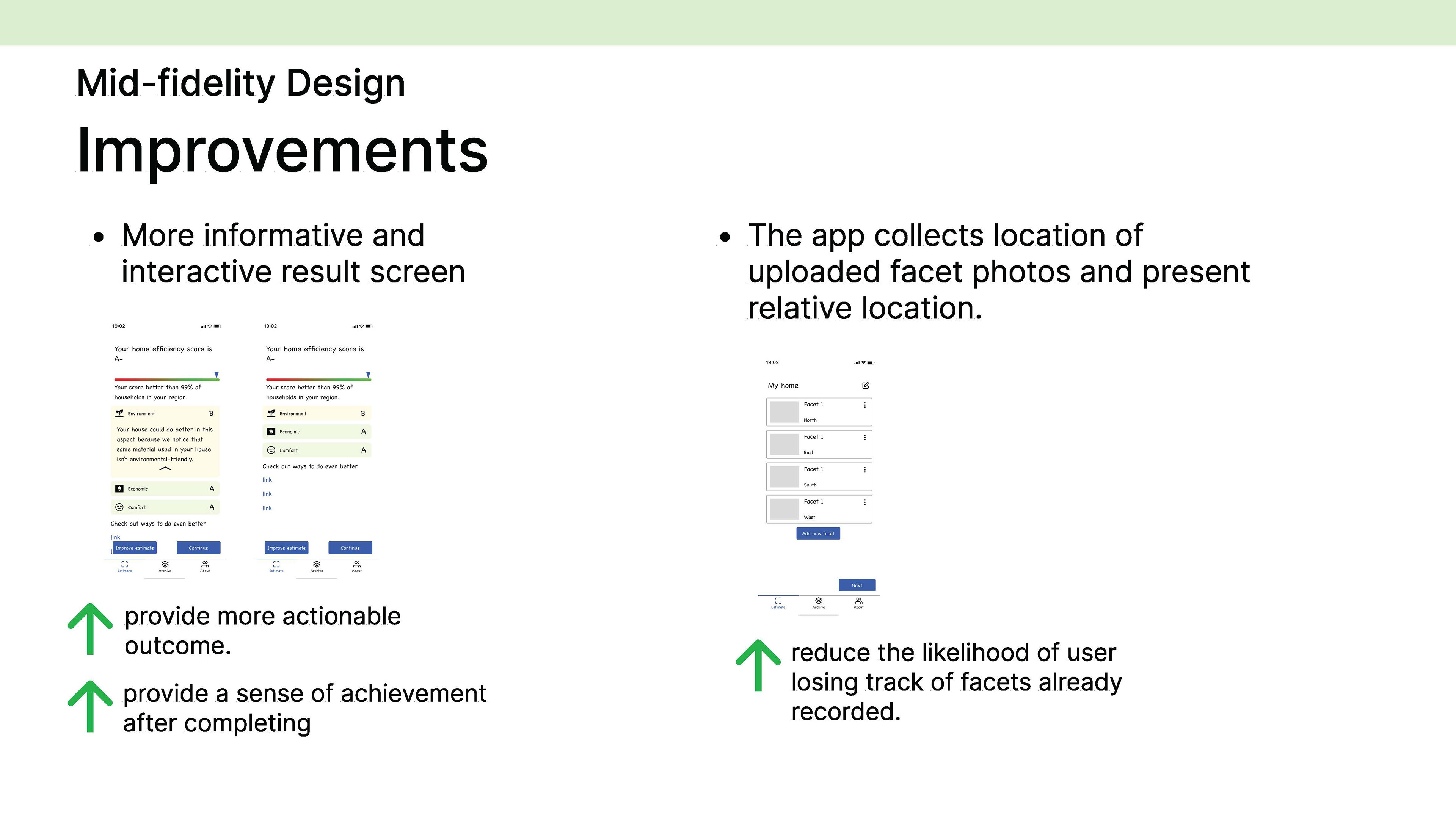Open first link in collapsed result screen
Screen dimensions: 1456x819
267,480
